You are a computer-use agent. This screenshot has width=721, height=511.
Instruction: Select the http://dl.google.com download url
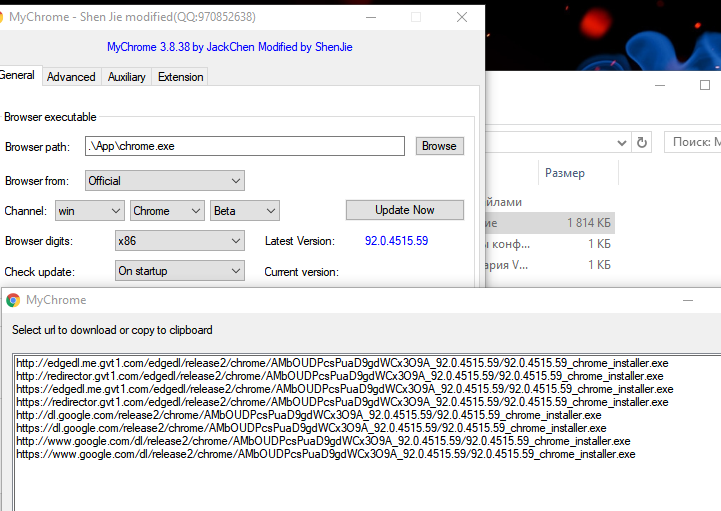tap(309, 415)
